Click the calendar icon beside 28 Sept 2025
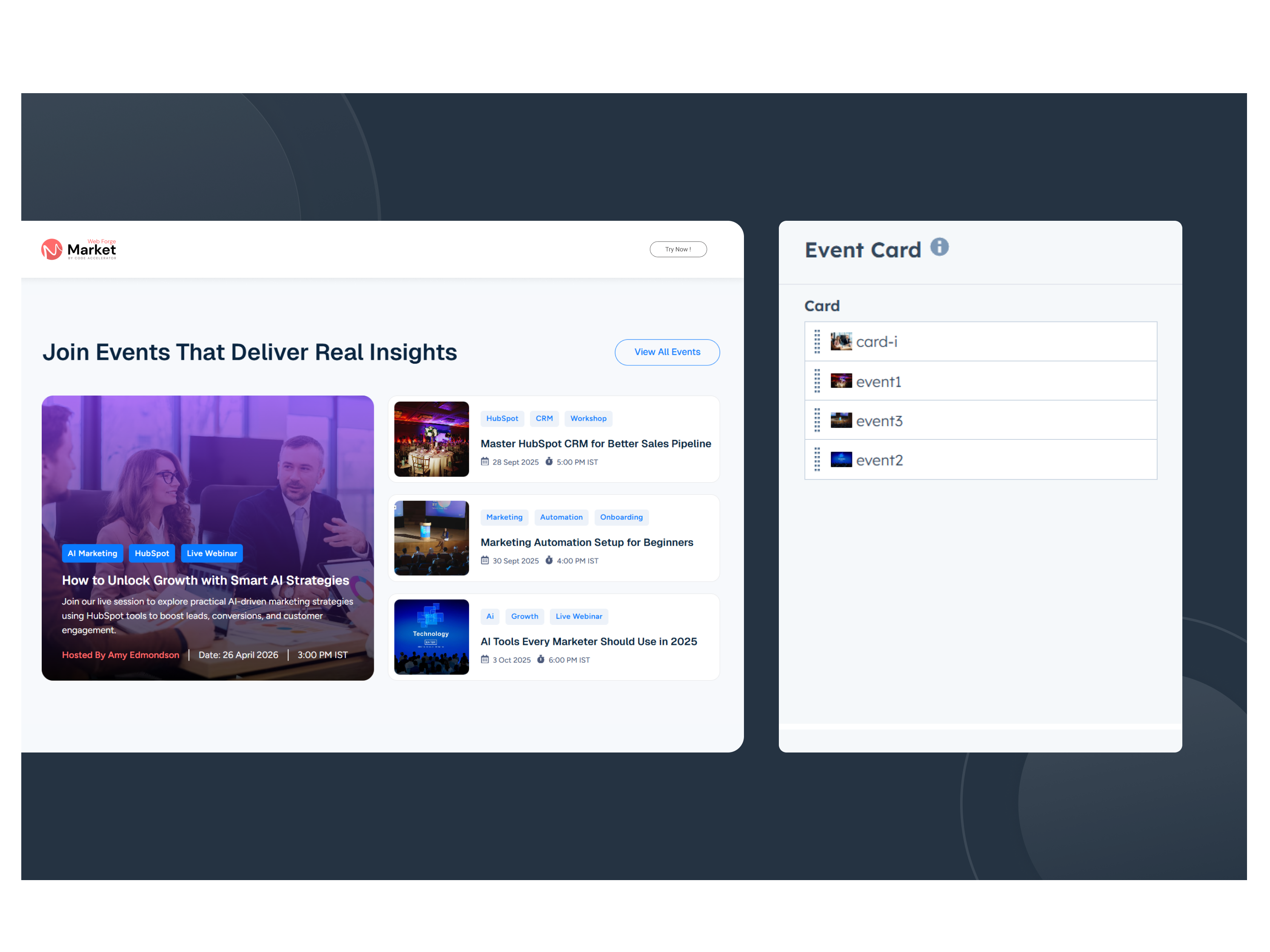 coord(485,462)
